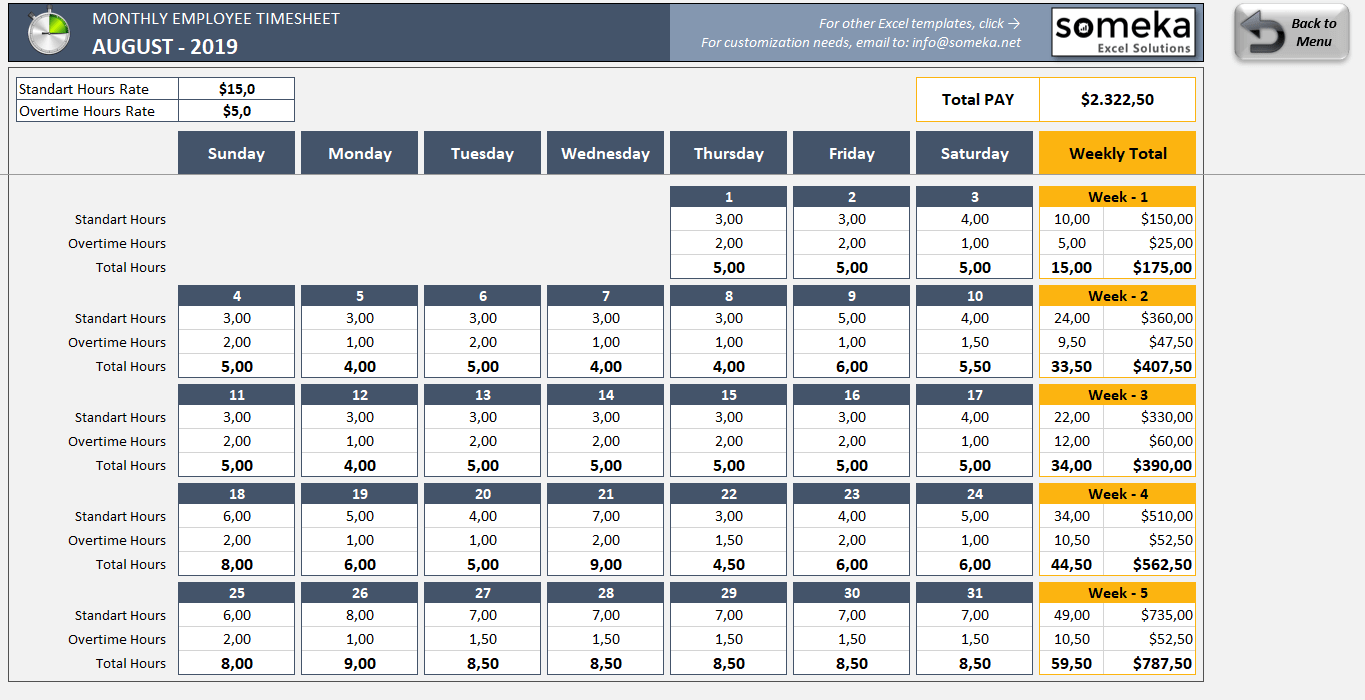Edit the Overtime Hours Rate value $5,0
This screenshot has height=700, width=1365.
[x=237, y=111]
